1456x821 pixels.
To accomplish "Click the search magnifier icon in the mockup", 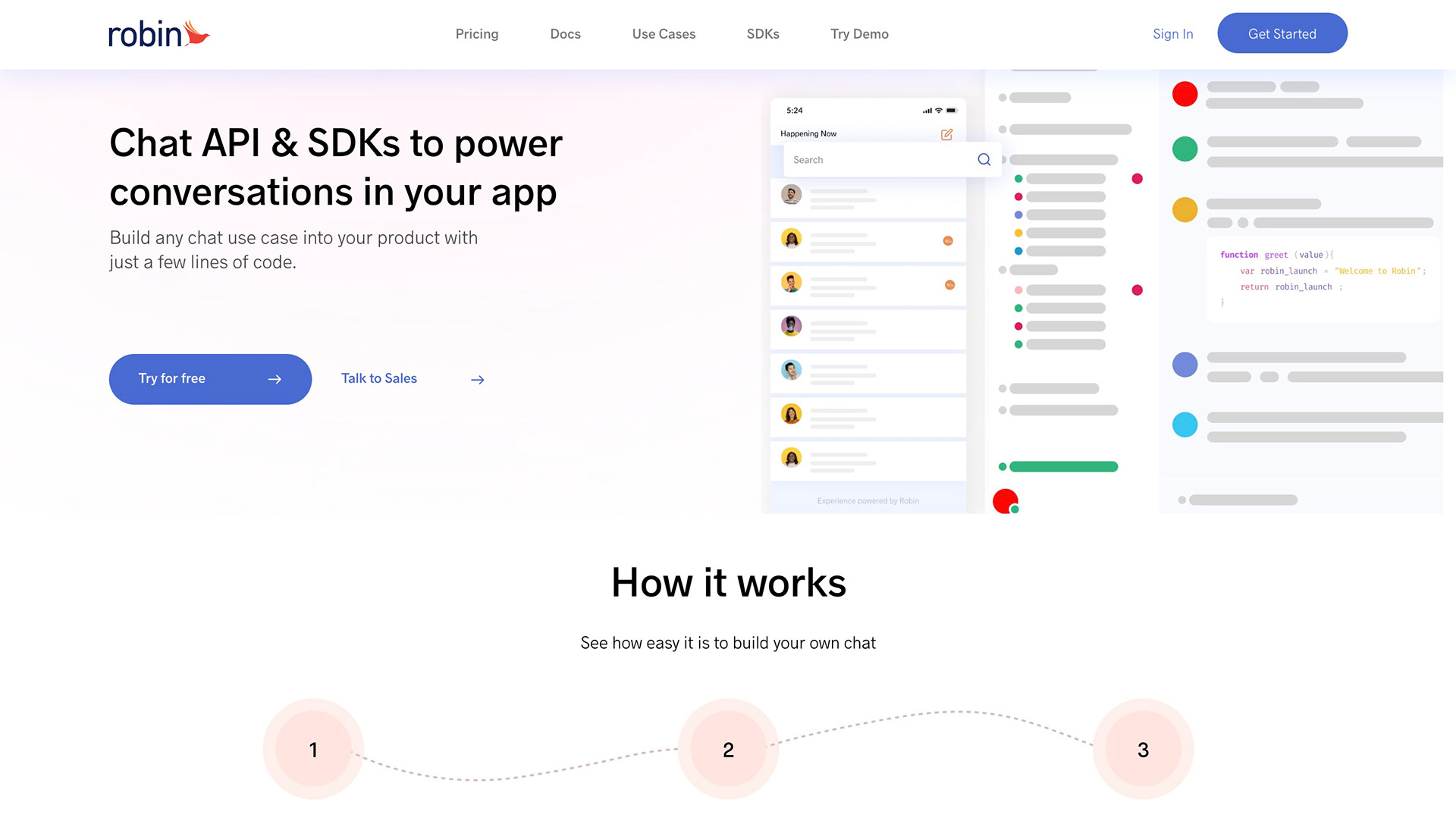I will [984, 160].
